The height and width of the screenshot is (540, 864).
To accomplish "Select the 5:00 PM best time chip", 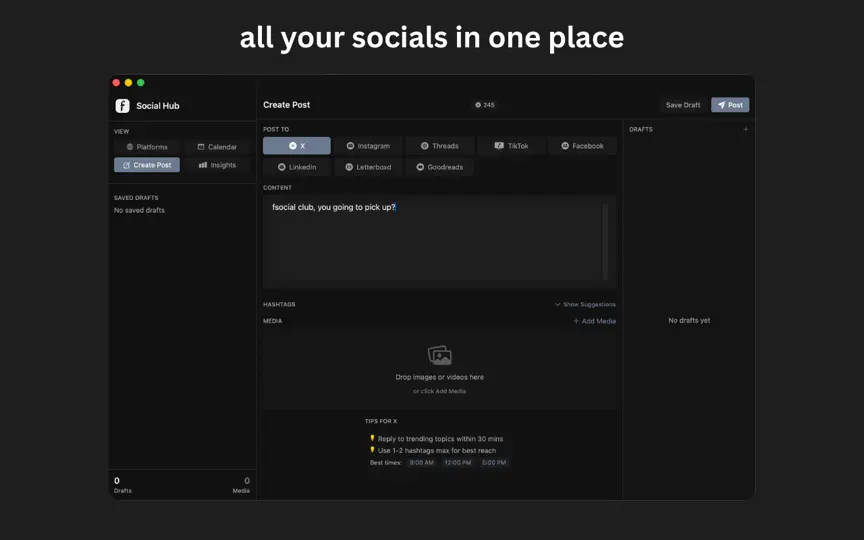I will 494,463.
